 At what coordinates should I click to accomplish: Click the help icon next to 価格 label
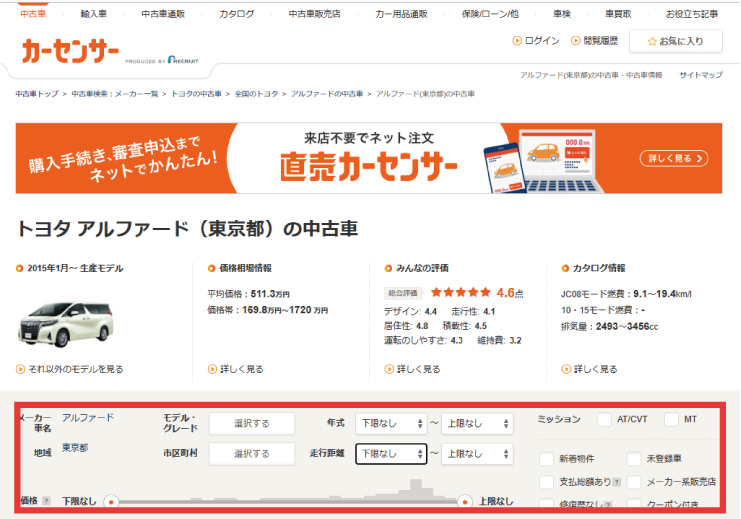46,501
